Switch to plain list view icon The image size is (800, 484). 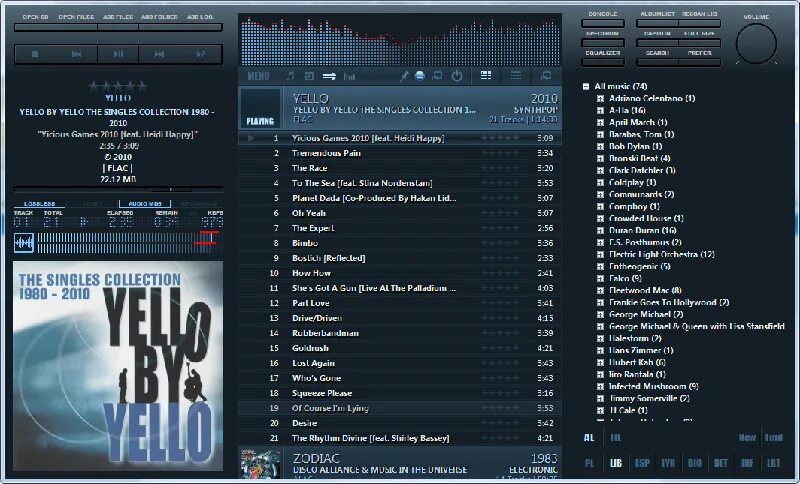[x=516, y=75]
